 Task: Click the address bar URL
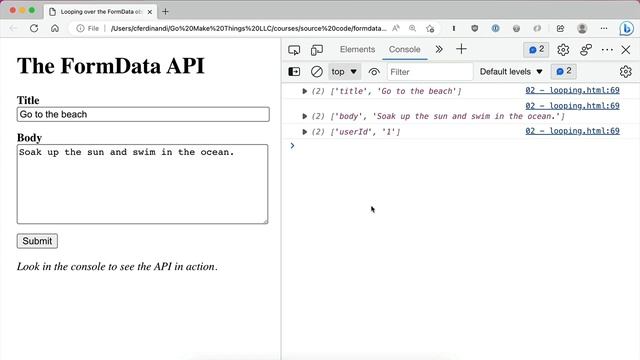pyautogui.click(x=248, y=28)
